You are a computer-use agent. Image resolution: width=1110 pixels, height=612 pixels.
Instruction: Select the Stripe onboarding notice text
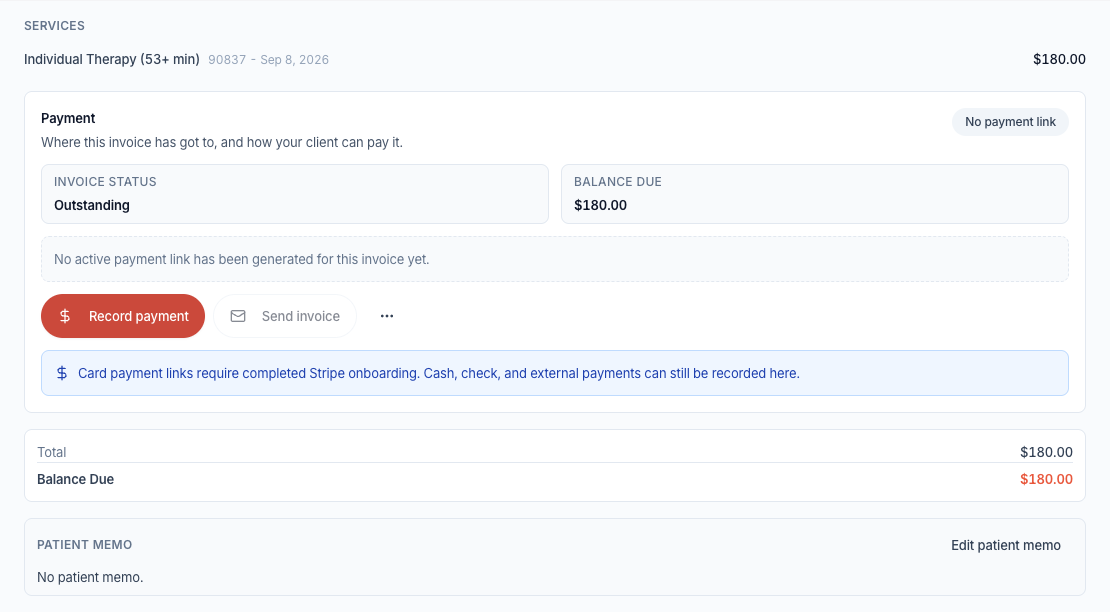(439, 373)
